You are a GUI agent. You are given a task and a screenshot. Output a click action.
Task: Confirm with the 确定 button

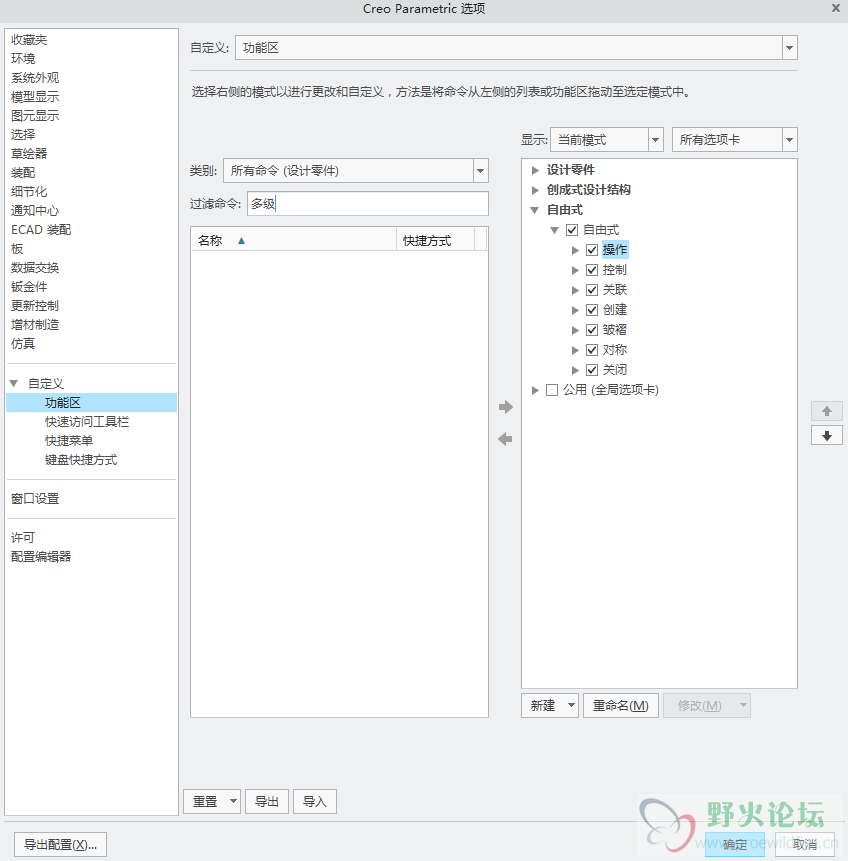(x=734, y=845)
